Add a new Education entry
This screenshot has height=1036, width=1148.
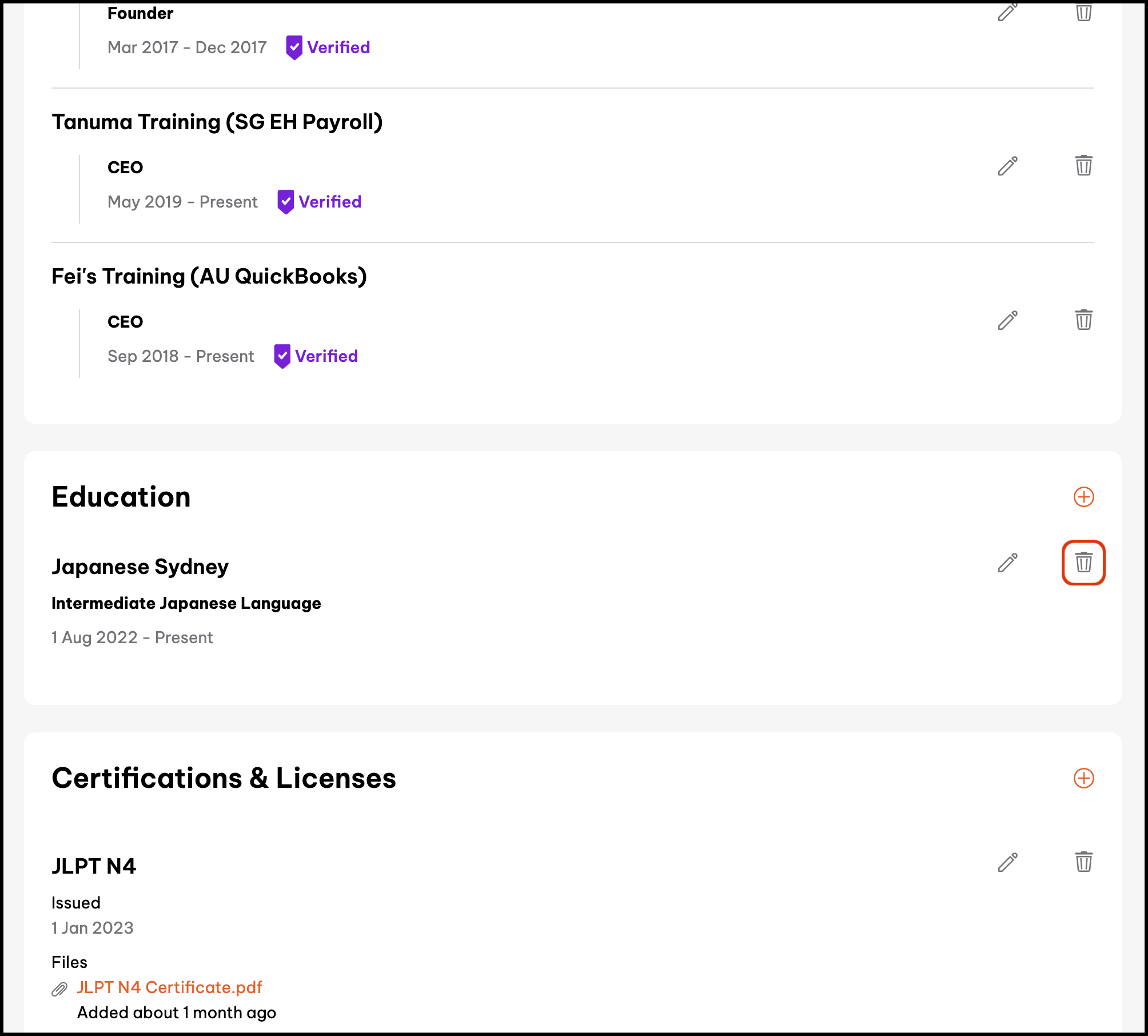point(1083,497)
